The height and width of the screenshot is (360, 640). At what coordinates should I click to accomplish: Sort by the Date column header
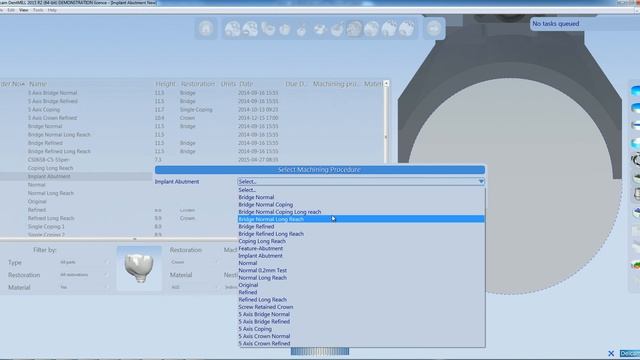pos(246,84)
